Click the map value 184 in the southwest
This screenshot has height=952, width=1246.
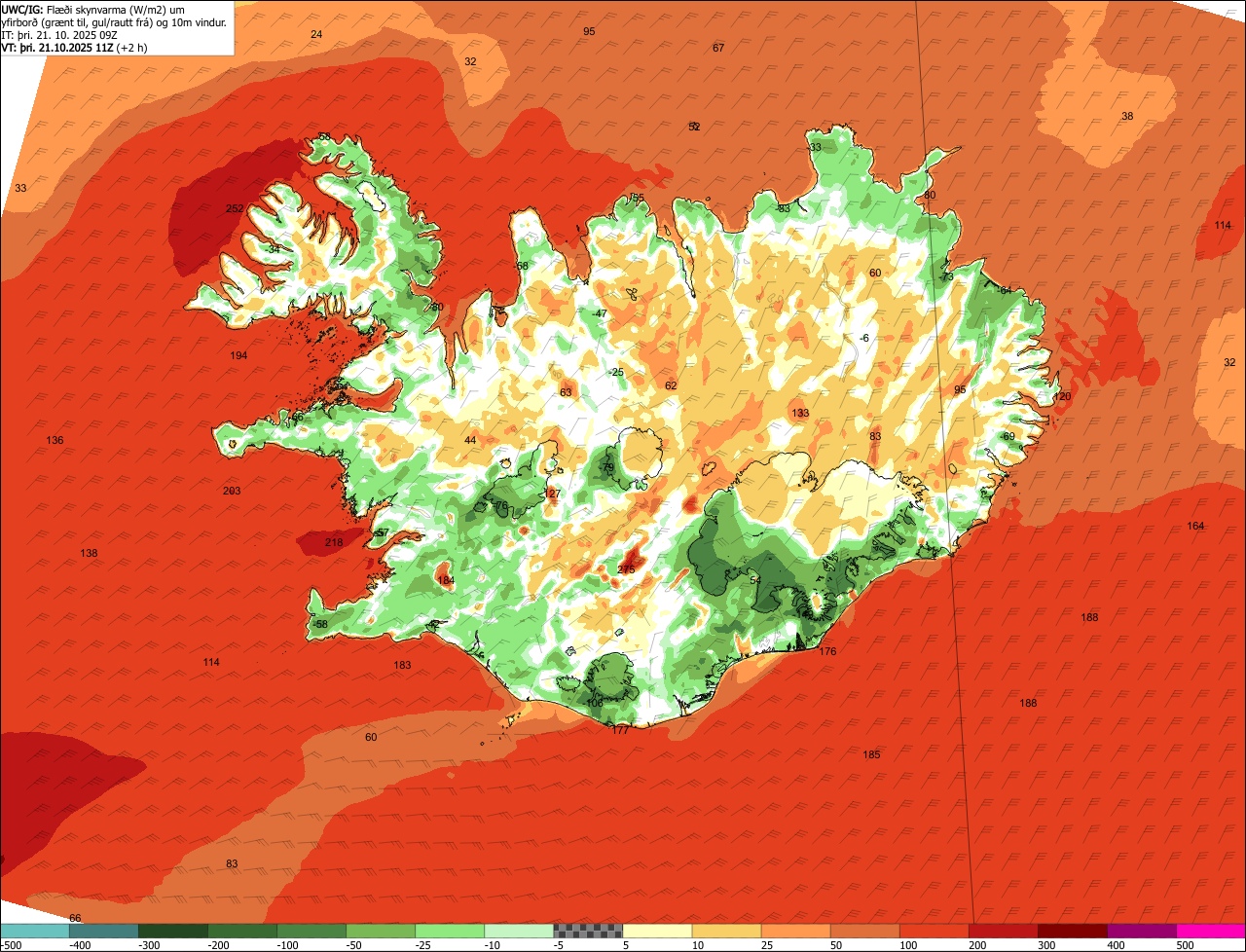446,580
